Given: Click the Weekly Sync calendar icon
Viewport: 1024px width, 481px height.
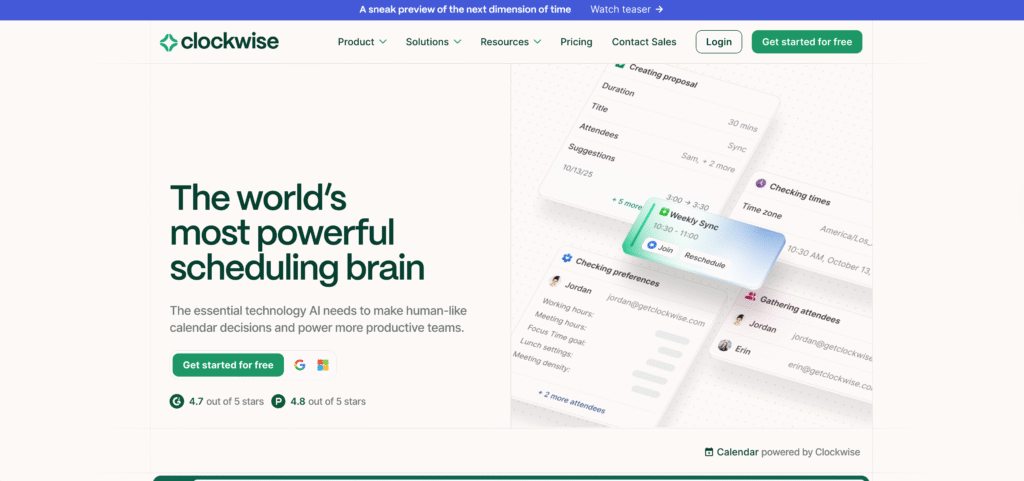Looking at the screenshot, I should click(x=664, y=212).
